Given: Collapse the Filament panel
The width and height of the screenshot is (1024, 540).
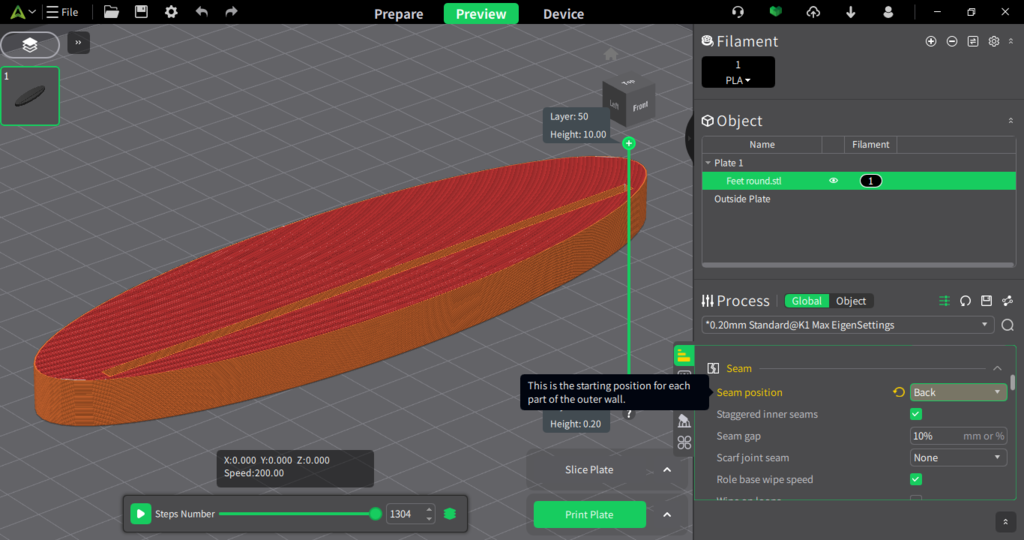Looking at the screenshot, I should tap(1011, 41).
